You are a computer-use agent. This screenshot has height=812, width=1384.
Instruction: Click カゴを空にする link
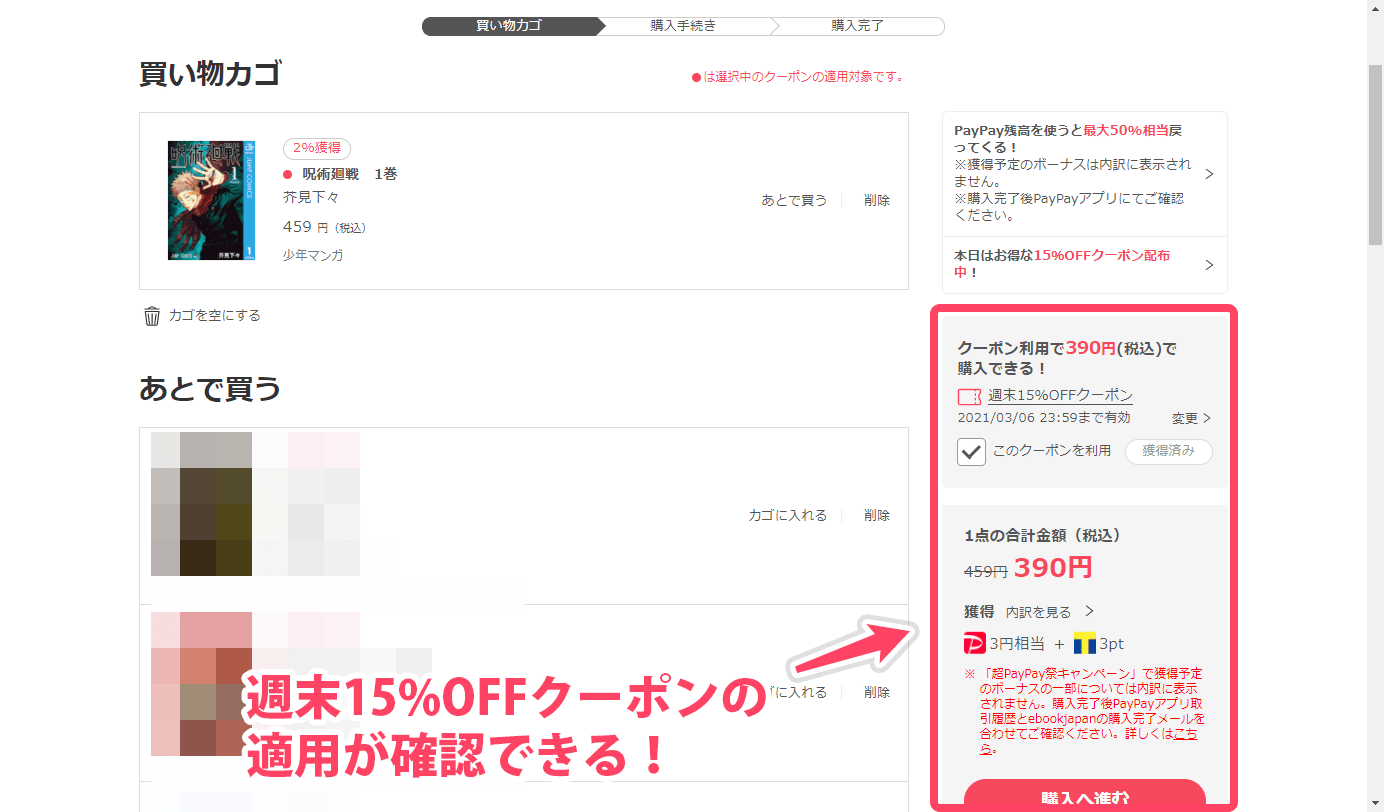point(214,315)
